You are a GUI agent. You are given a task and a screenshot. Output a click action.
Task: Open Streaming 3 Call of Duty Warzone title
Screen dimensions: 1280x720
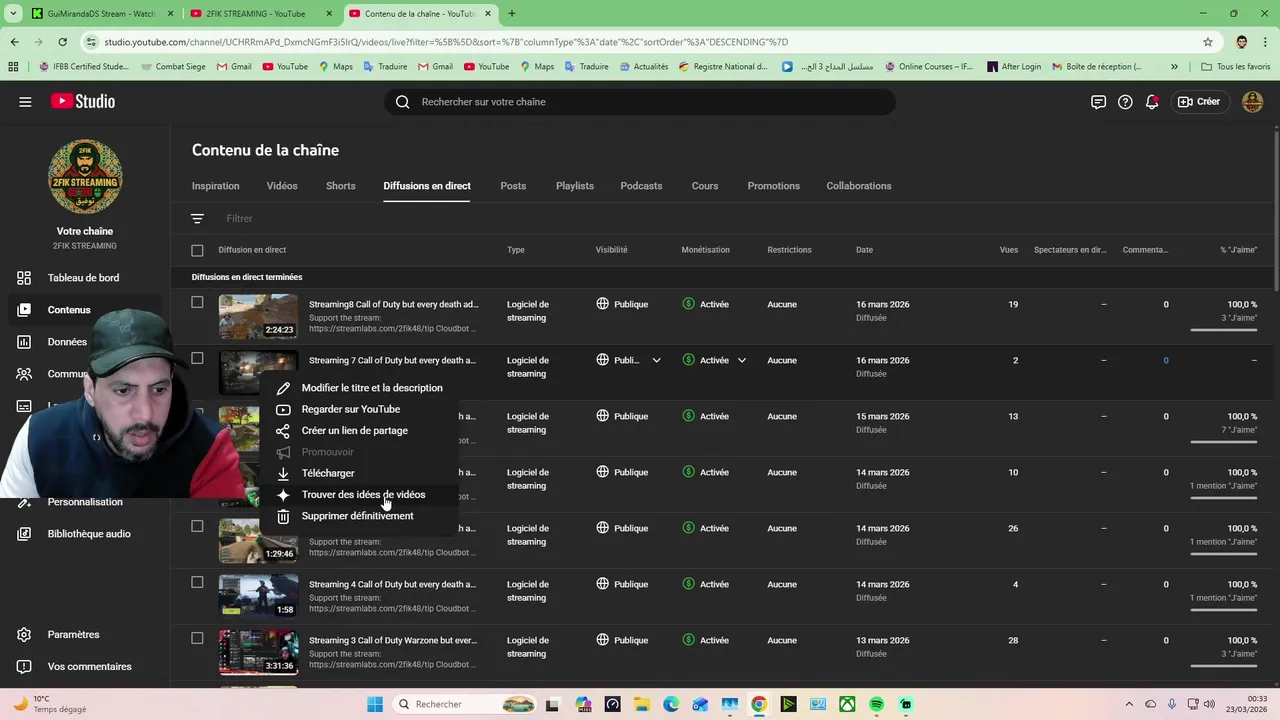point(393,640)
